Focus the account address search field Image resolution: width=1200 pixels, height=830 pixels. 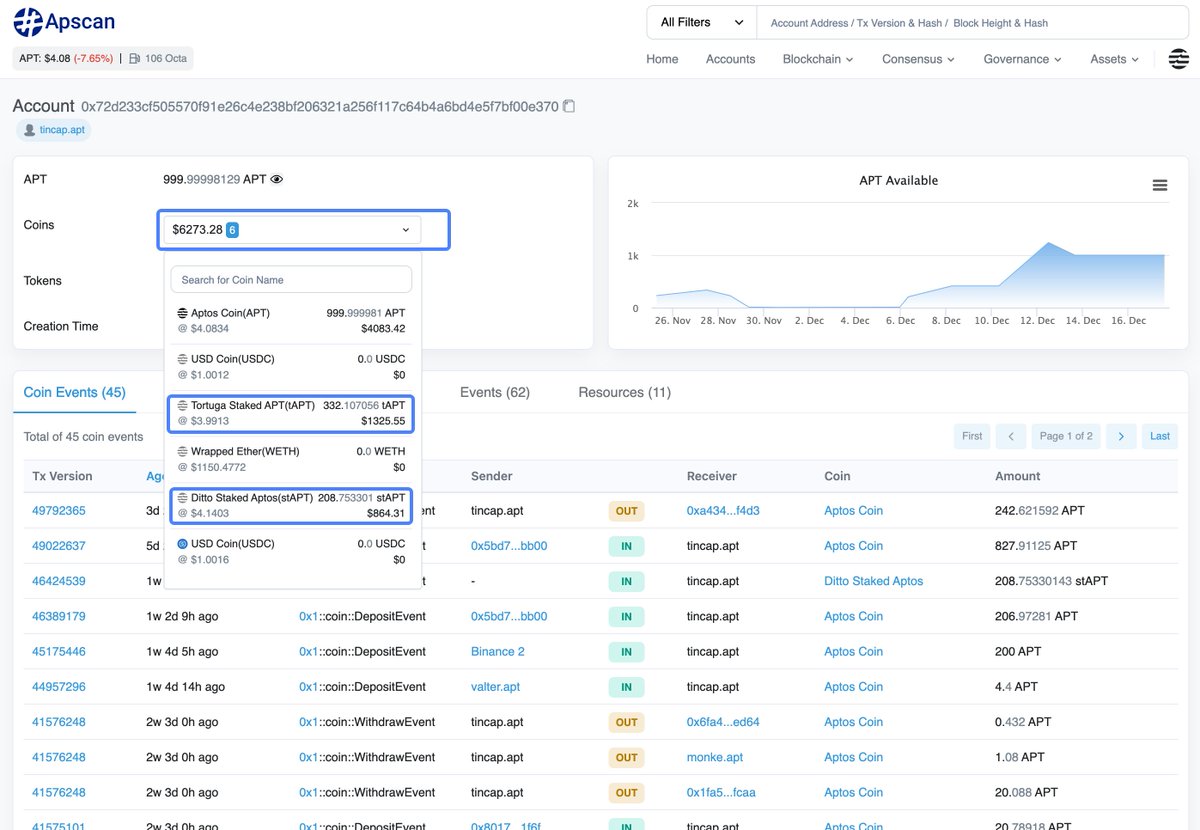click(x=970, y=22)
